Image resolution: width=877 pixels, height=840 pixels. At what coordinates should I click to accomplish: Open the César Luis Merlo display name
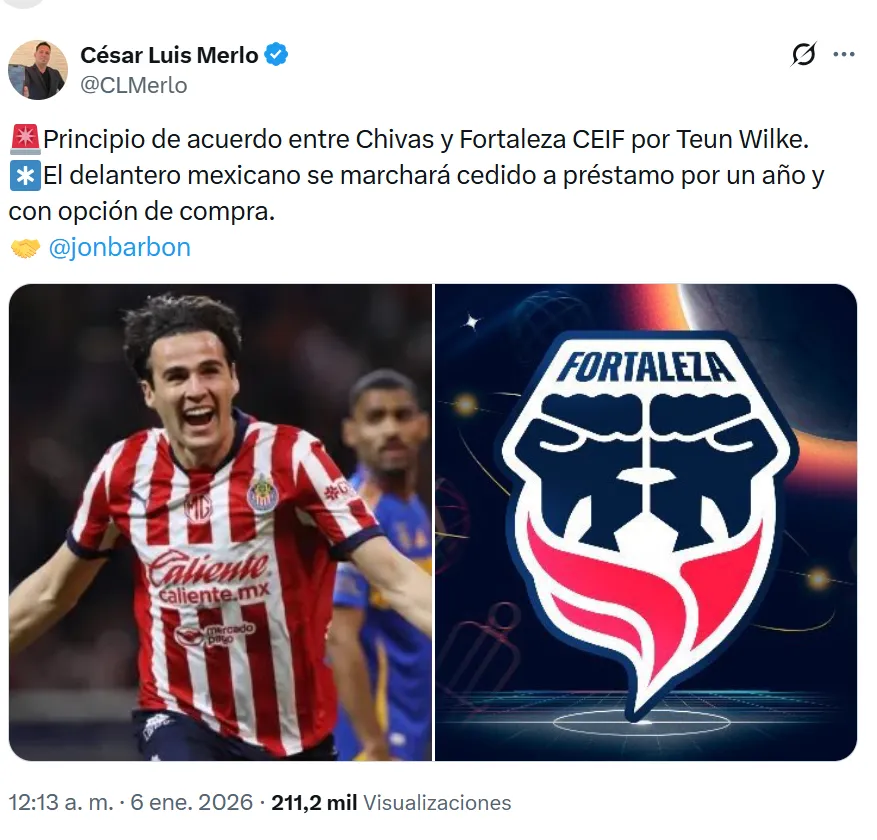pyautogui.click(x=169, y=55)
